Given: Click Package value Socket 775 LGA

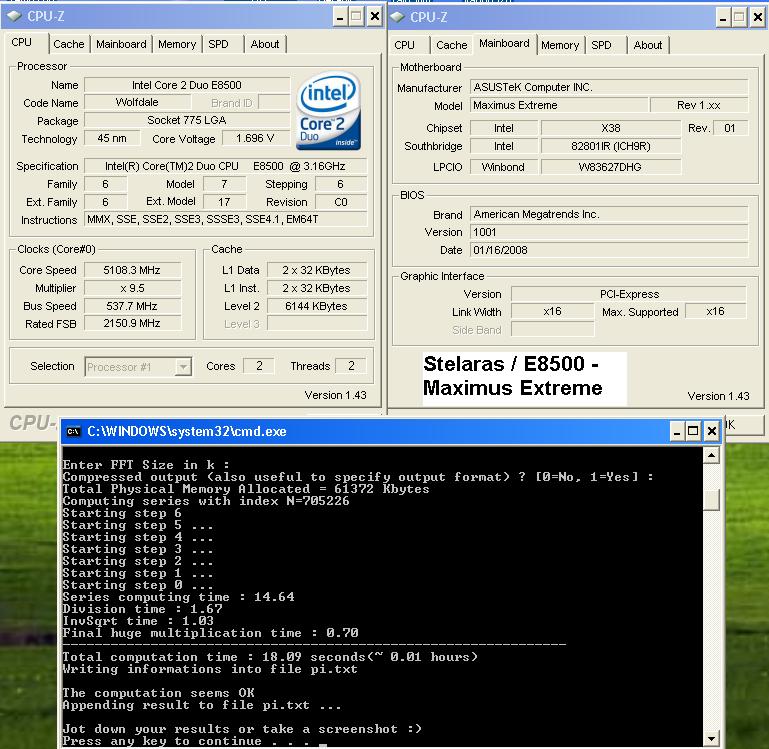Looking at the screenshot, I should [x=186, y=120].
